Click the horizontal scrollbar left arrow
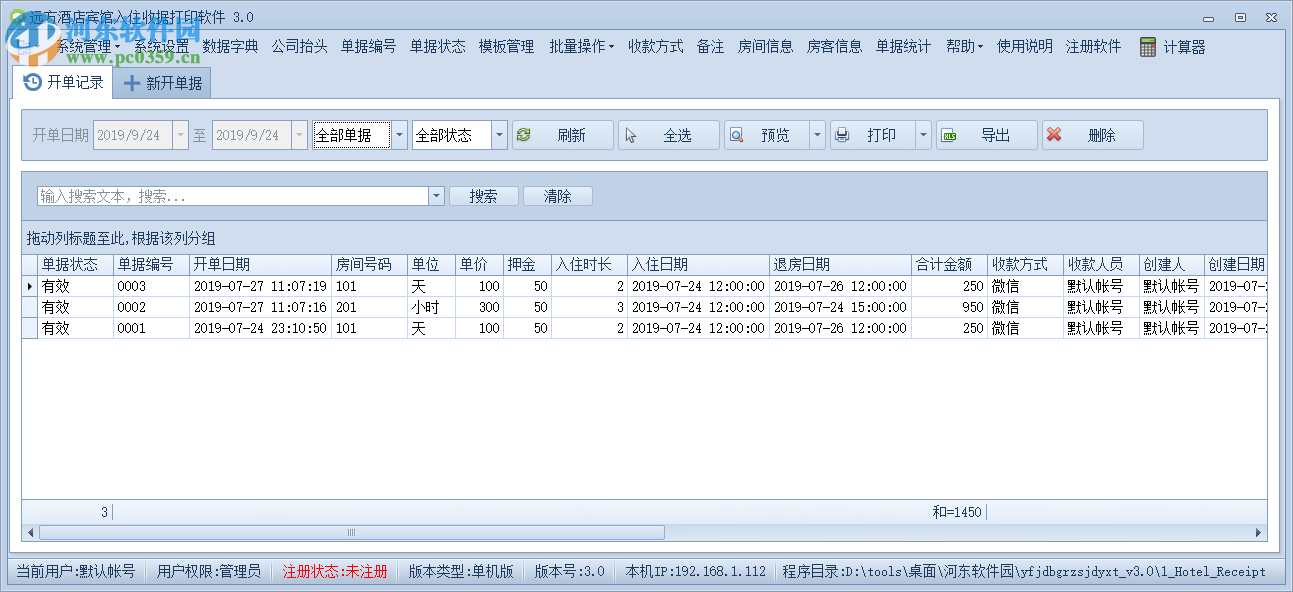1293x592 pixels. pos(30,533)
